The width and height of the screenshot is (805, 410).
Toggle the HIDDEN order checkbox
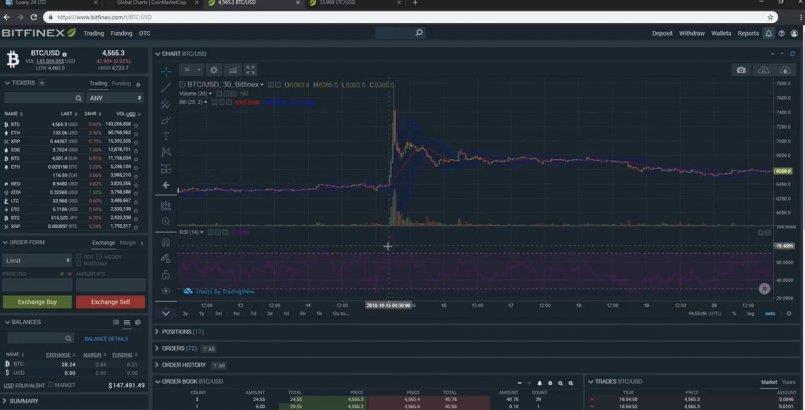[99, 256]
